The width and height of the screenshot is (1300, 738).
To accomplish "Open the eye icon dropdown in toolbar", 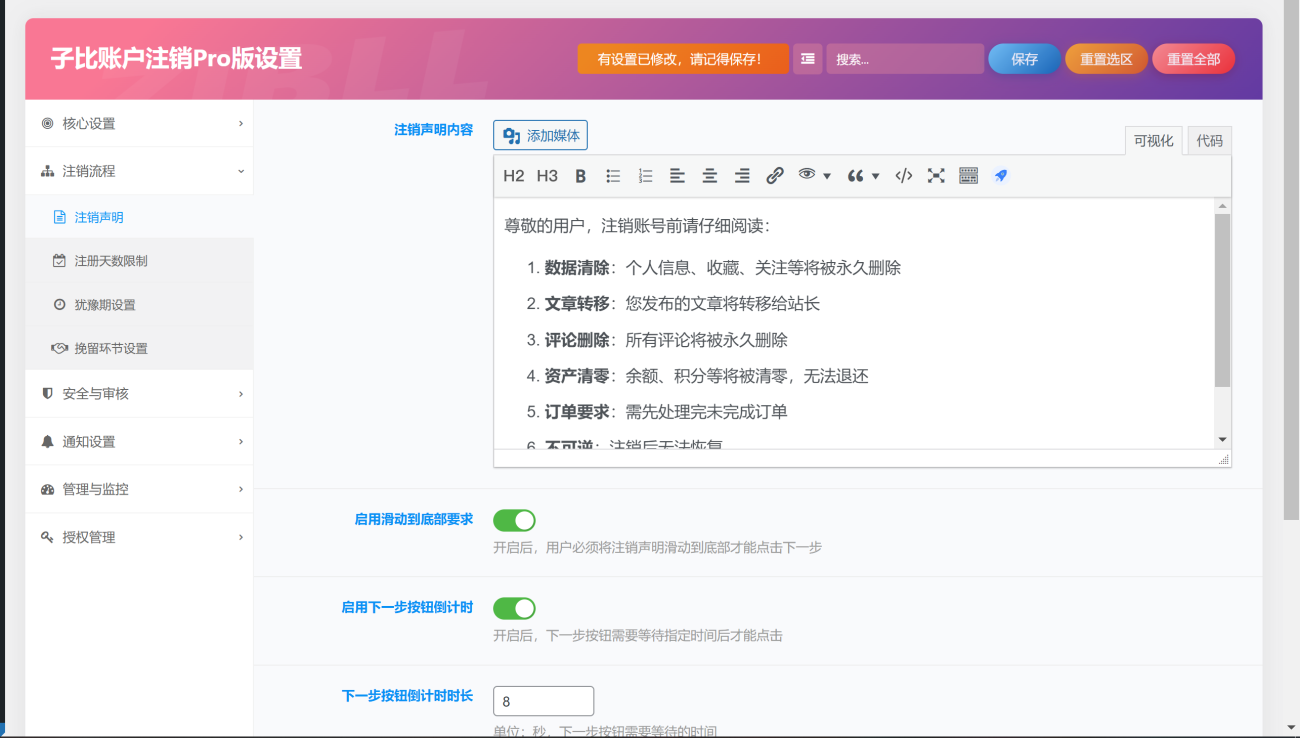I will [x=814, y=176].
